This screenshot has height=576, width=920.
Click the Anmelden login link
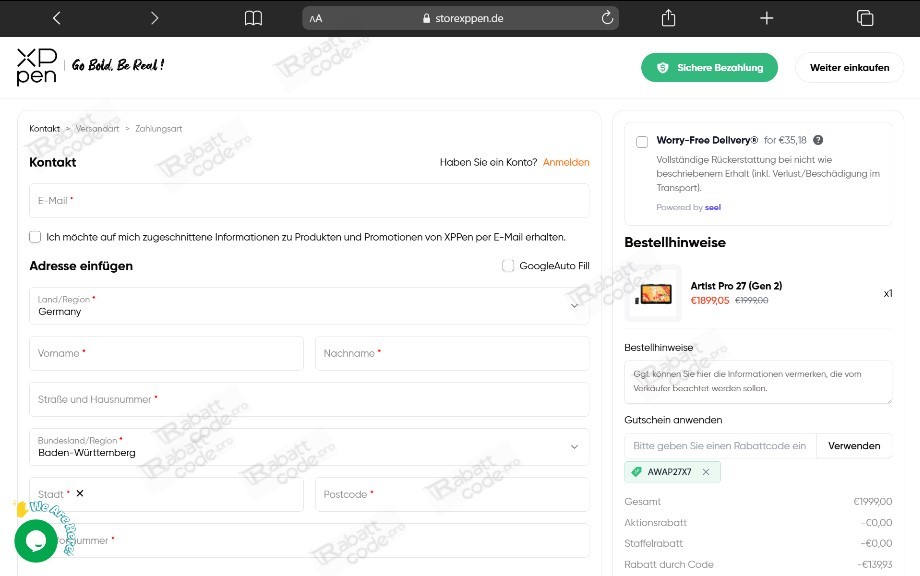point(566,162)
